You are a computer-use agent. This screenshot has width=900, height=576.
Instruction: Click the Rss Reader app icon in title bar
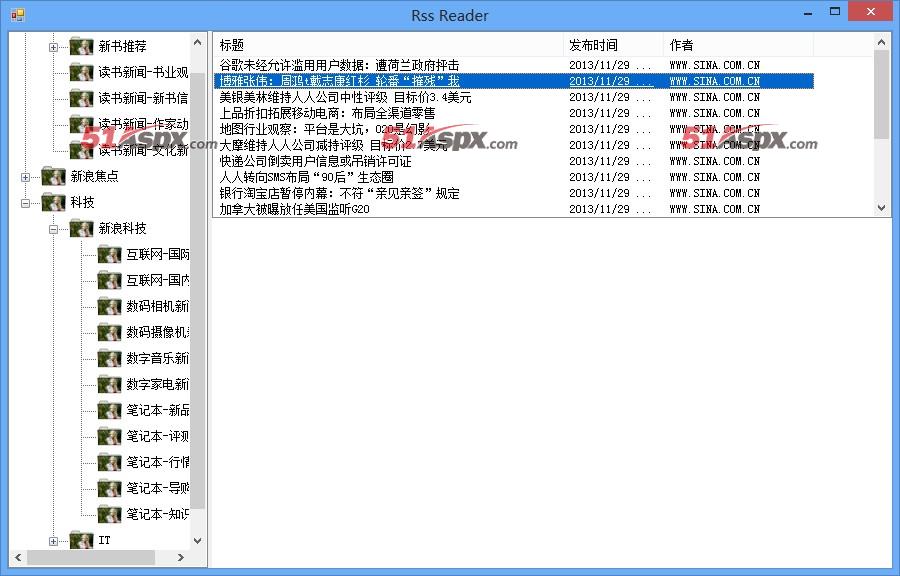pyautogui.click(x=18, y=15)
